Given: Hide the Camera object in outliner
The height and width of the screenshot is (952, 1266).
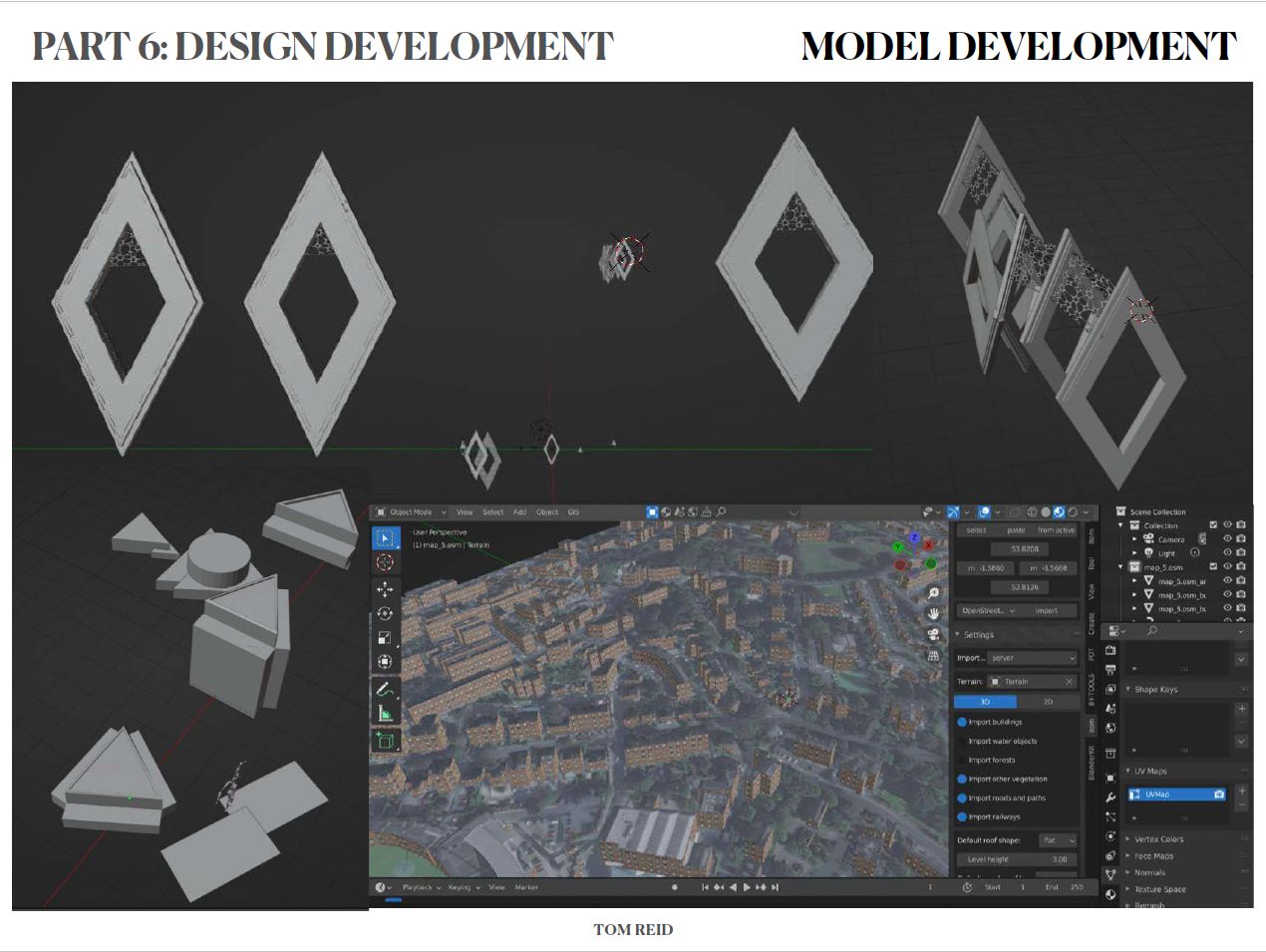Looking at the screenshot, I should (x=1227, y=539).
